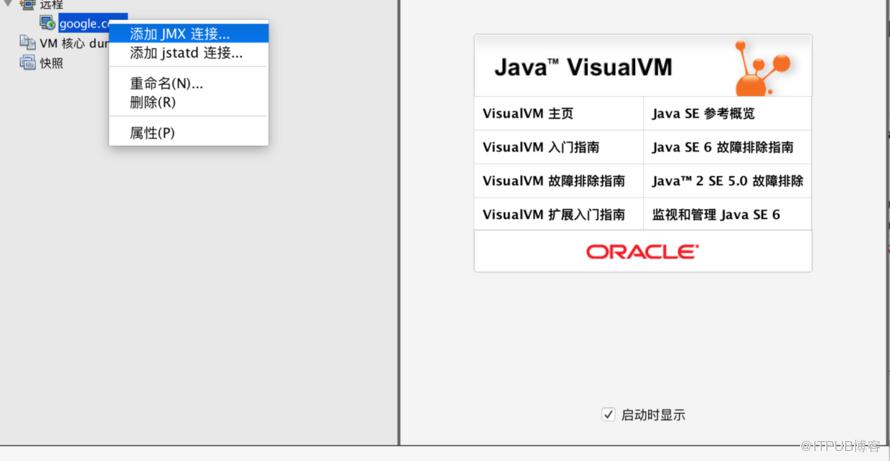Viewport: 890px width, 461px height.
Task: Open the VisualVM 扩展入门指南 link
Action: pyautogui.click(x=553, y=214)
